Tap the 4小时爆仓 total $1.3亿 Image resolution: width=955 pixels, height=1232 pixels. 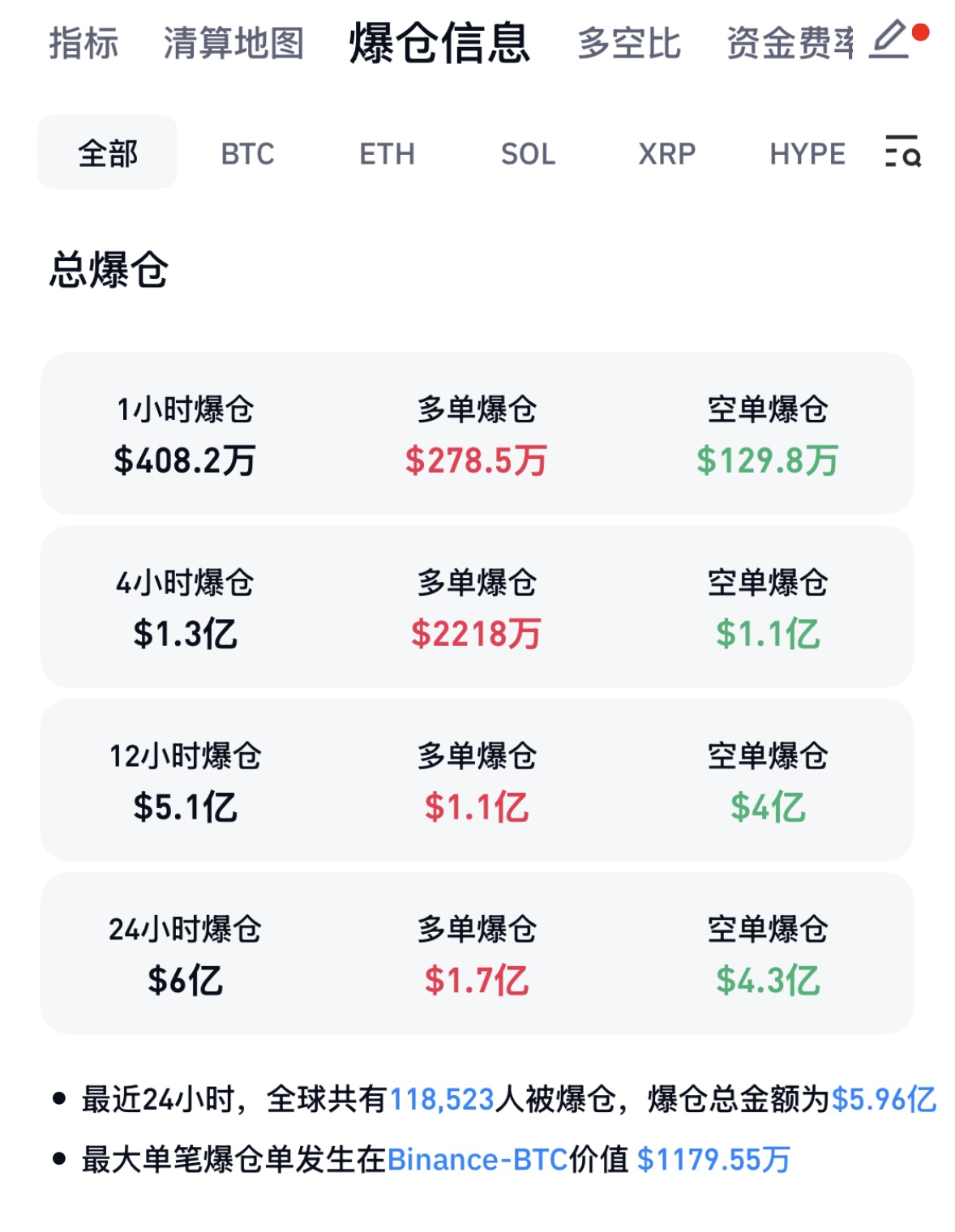[x=185, y=633]
